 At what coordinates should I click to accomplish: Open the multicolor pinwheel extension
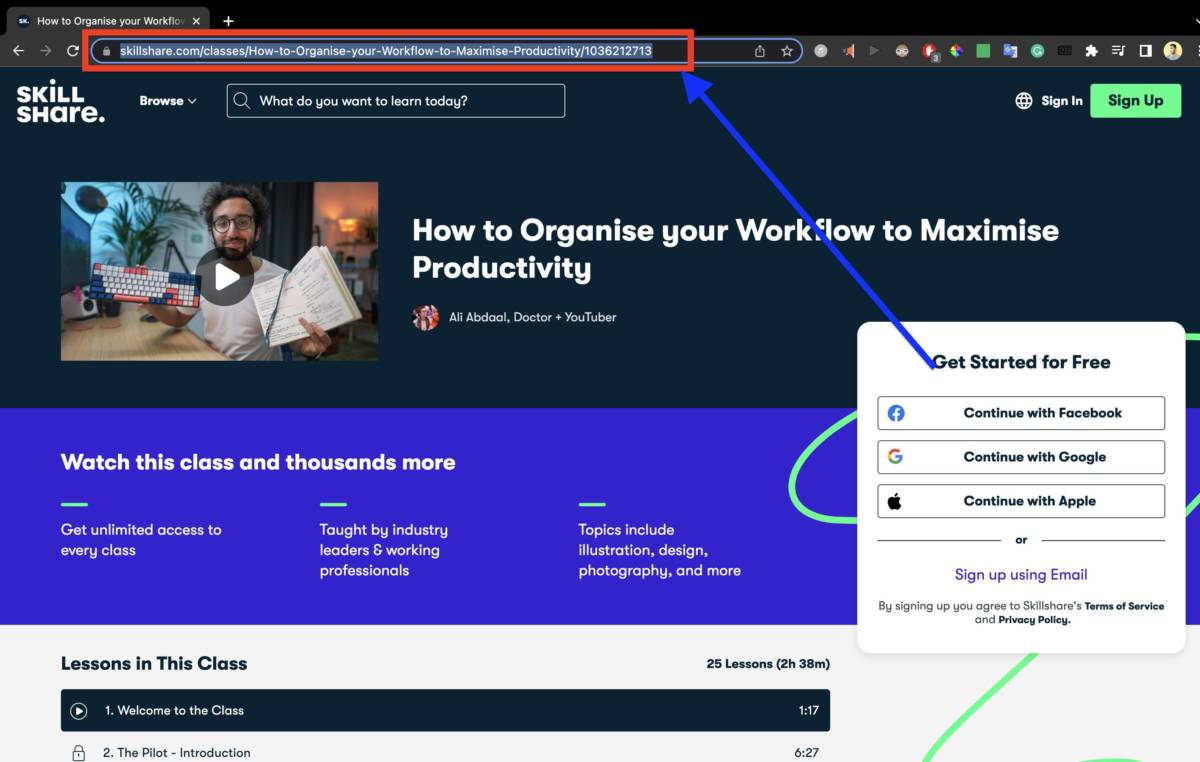click(x=956, y=51)
